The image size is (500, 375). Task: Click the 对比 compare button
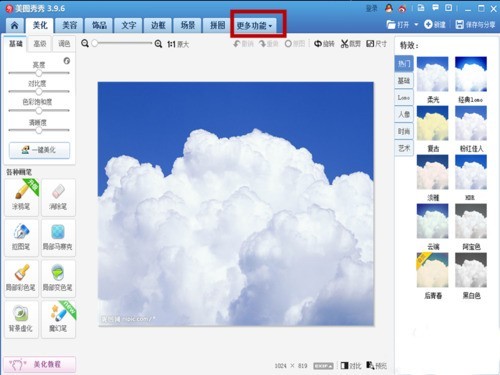(351, 366)
